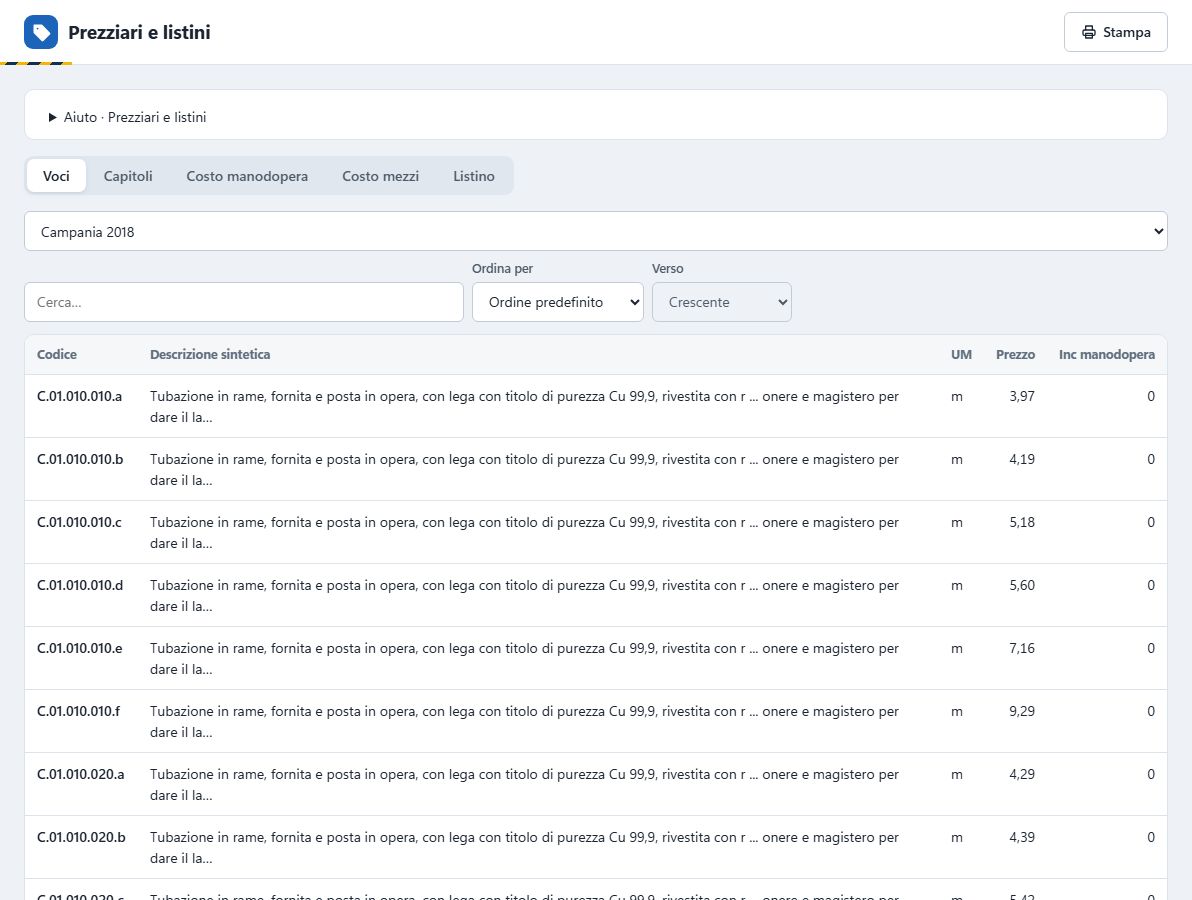Click the price 4,39
Image resolution: width=1192 pixels, height=900 pixels.
[1022, 838]
